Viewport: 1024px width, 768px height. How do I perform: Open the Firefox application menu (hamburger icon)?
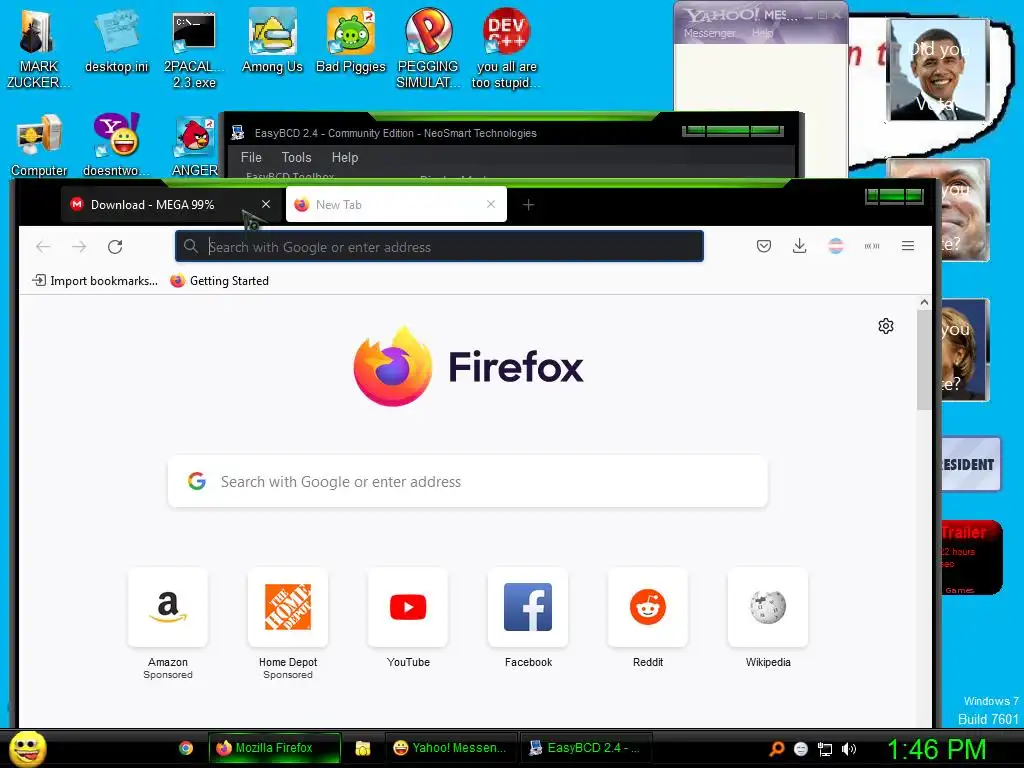coord(908,246)
